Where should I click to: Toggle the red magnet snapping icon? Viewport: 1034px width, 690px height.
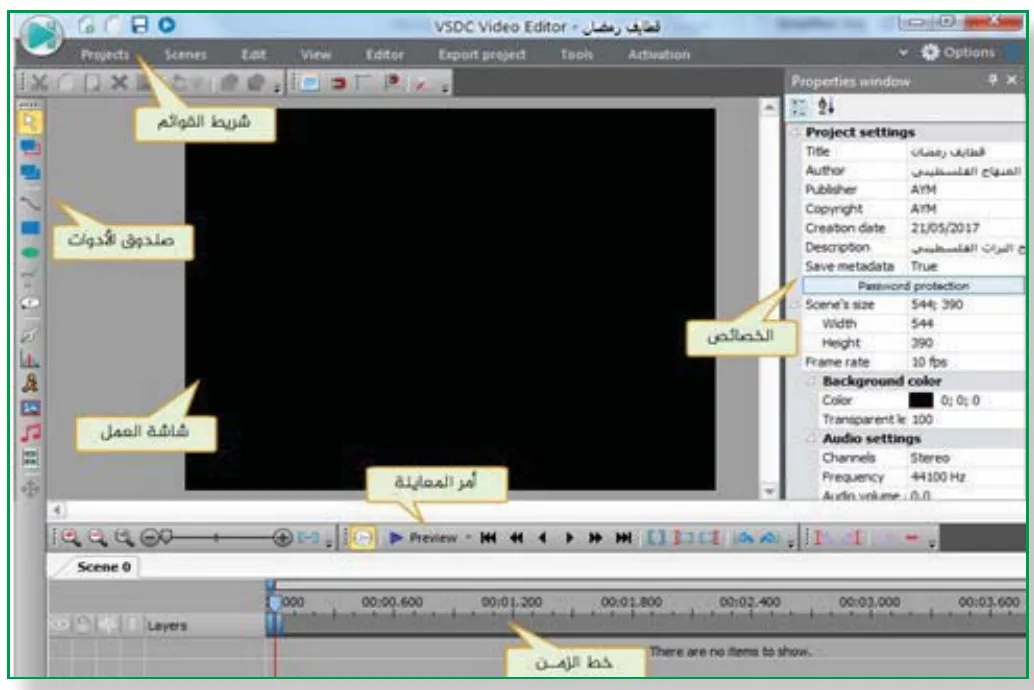point(338,83)
